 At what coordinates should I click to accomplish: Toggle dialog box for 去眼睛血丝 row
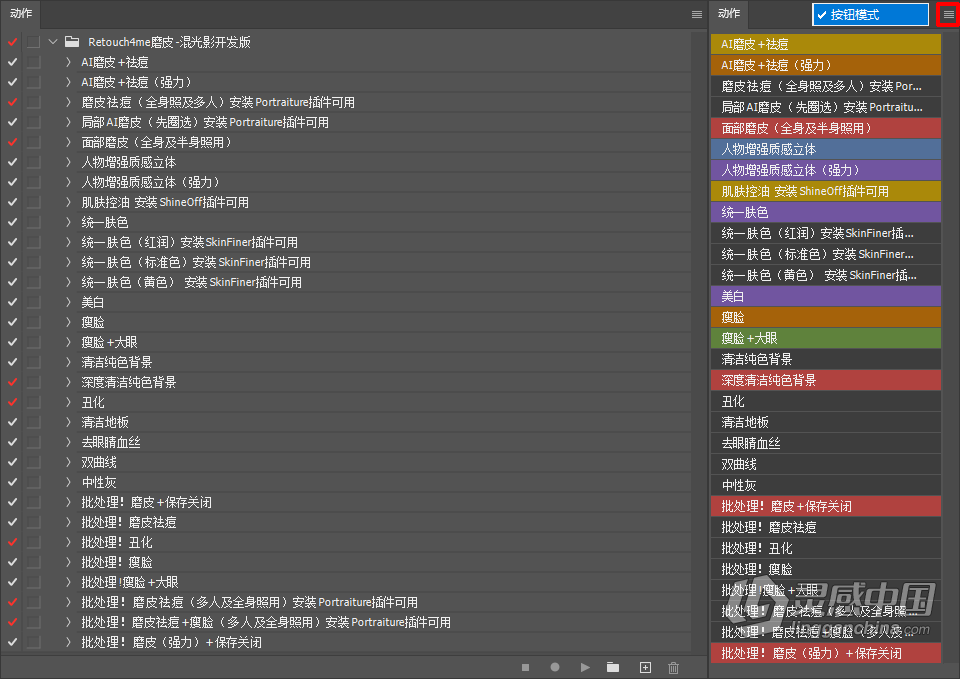(34, 442)
